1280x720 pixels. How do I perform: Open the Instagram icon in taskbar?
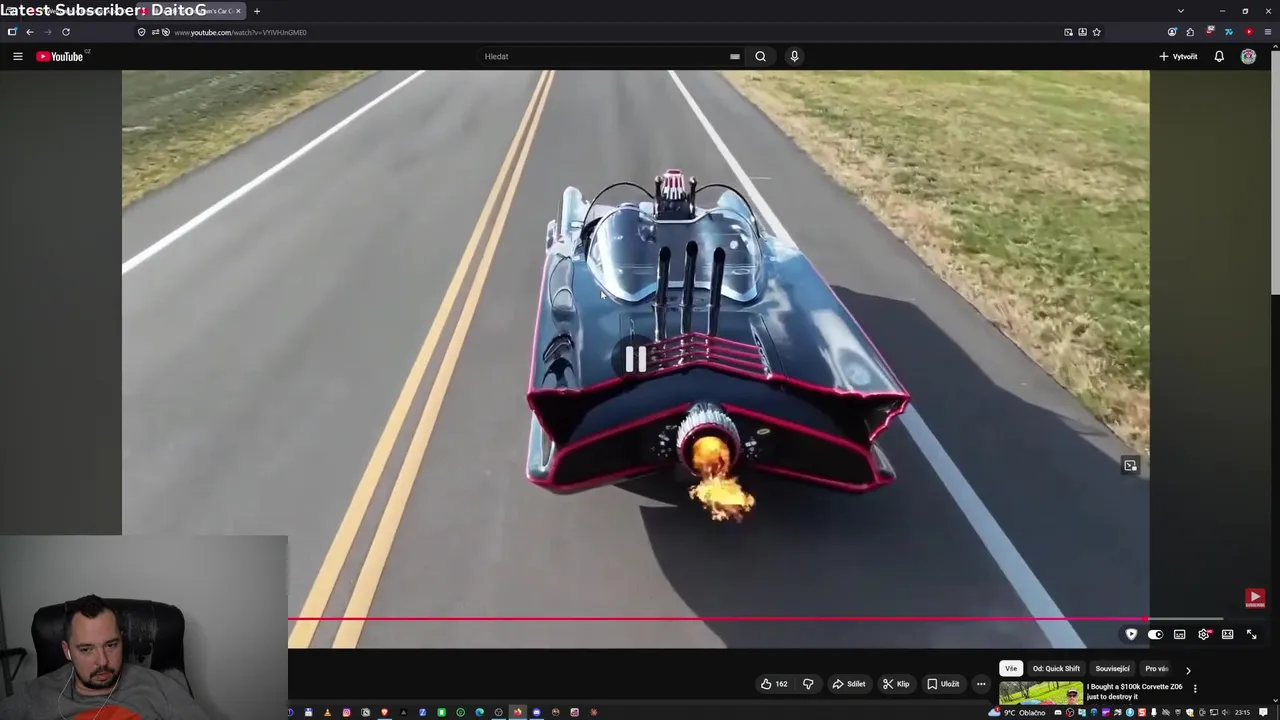click(x=347, y=712)
